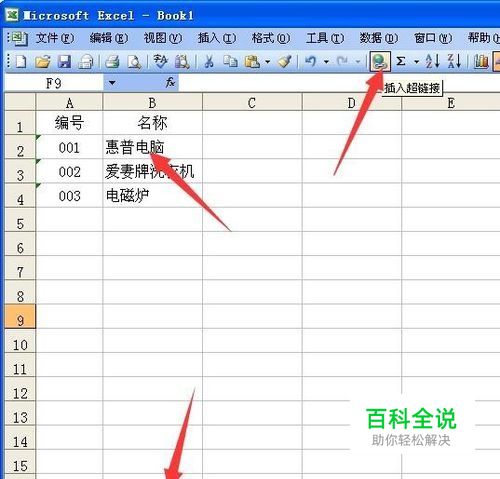Click the Insert Function fx icon
The height and width of the screenshot is (479, 500).
[170, 82]
